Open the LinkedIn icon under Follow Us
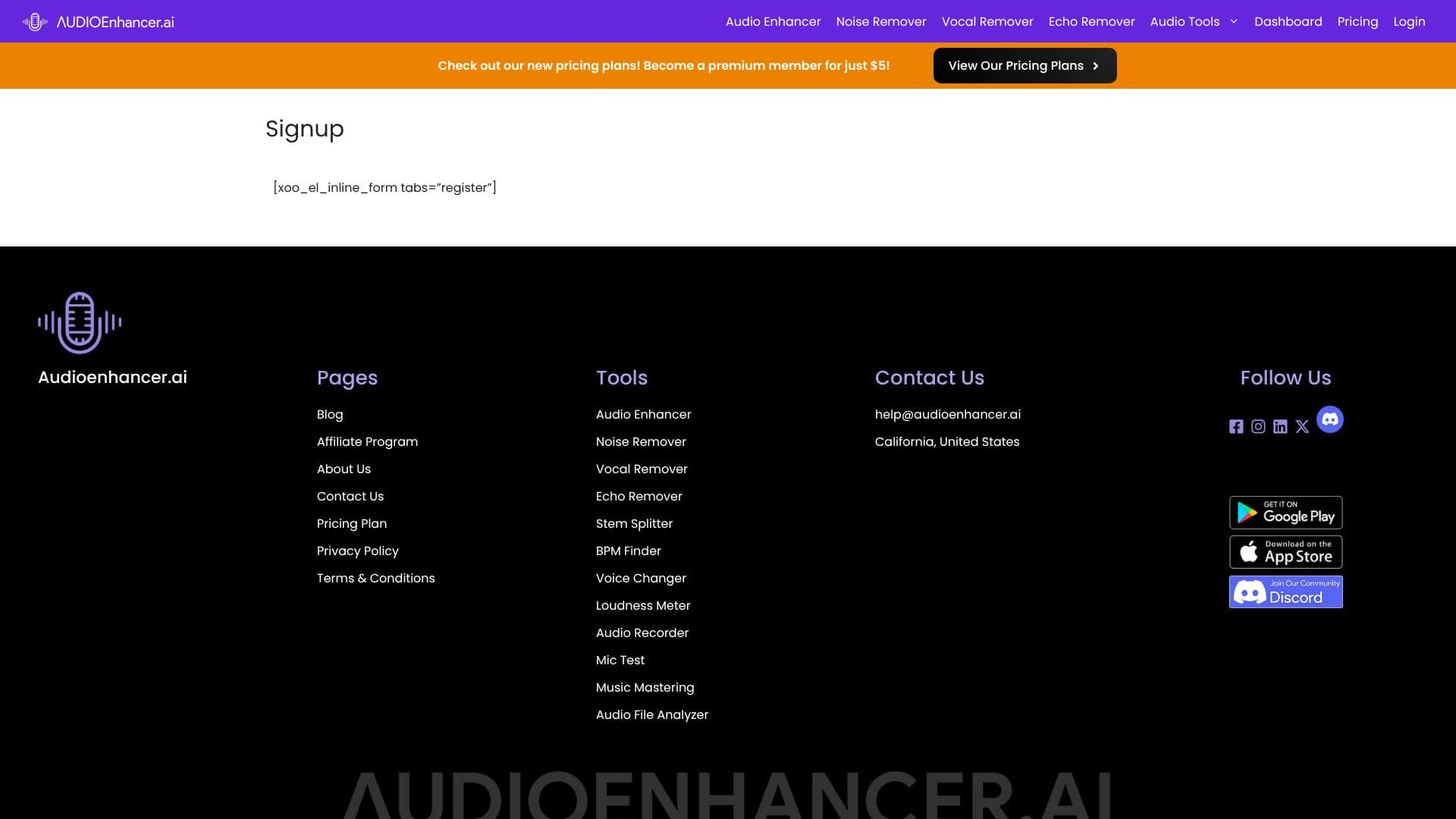Screen dimensions: 1456x819 1280,426
